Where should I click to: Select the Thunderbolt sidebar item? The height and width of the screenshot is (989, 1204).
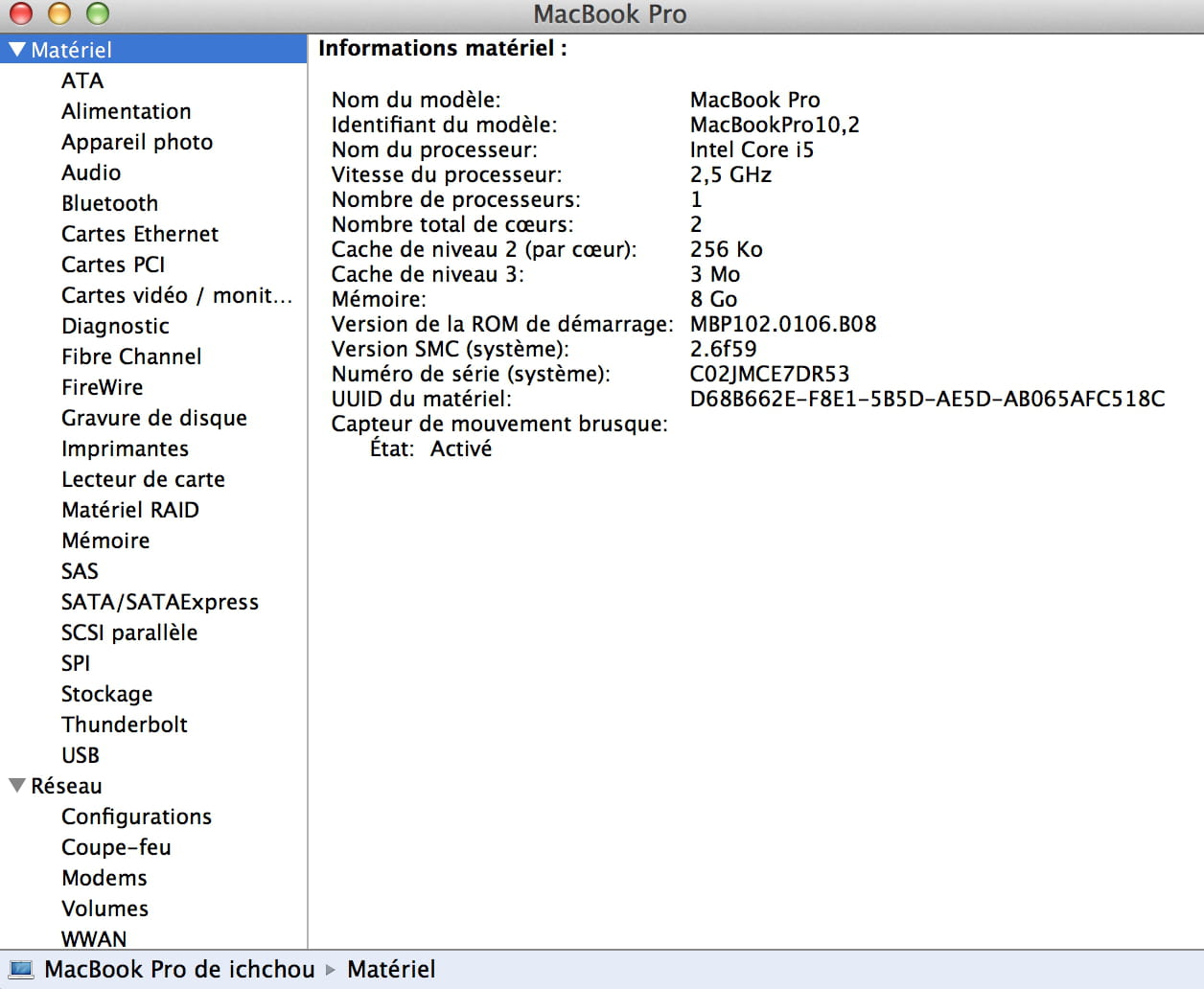(125, 724)
